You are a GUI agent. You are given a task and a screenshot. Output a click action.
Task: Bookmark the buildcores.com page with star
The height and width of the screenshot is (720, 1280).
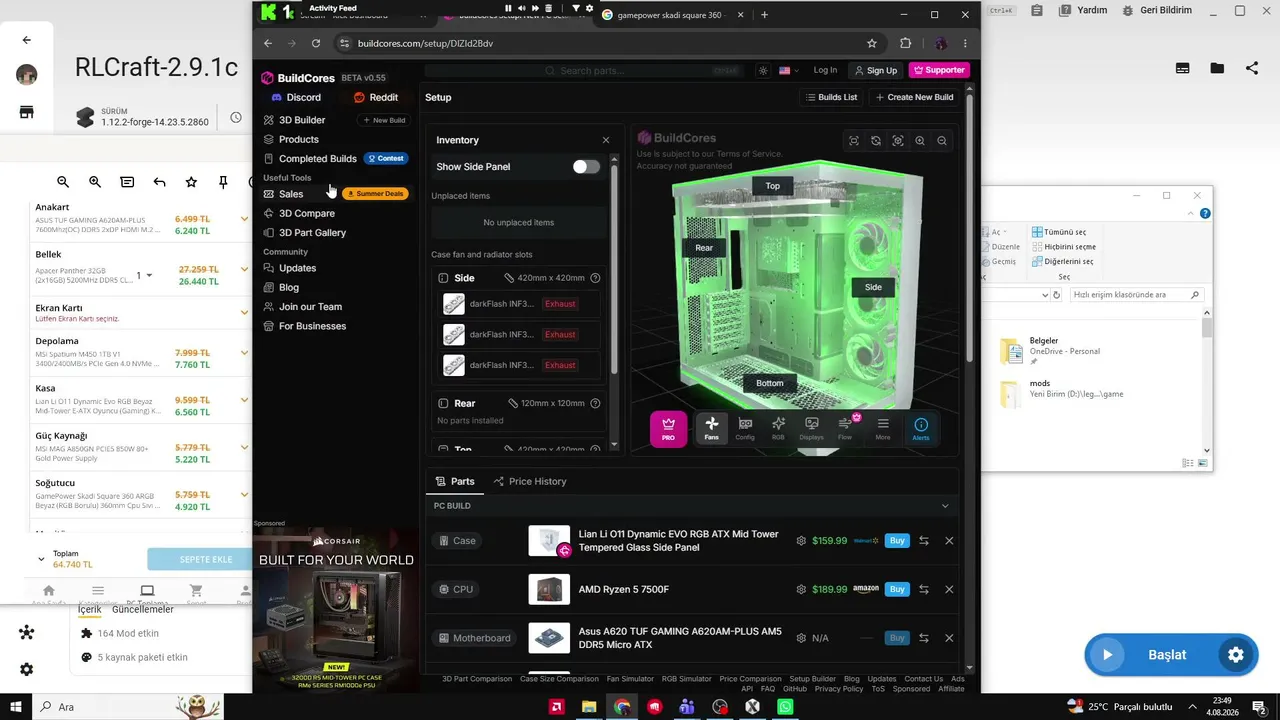click(872, 43)
